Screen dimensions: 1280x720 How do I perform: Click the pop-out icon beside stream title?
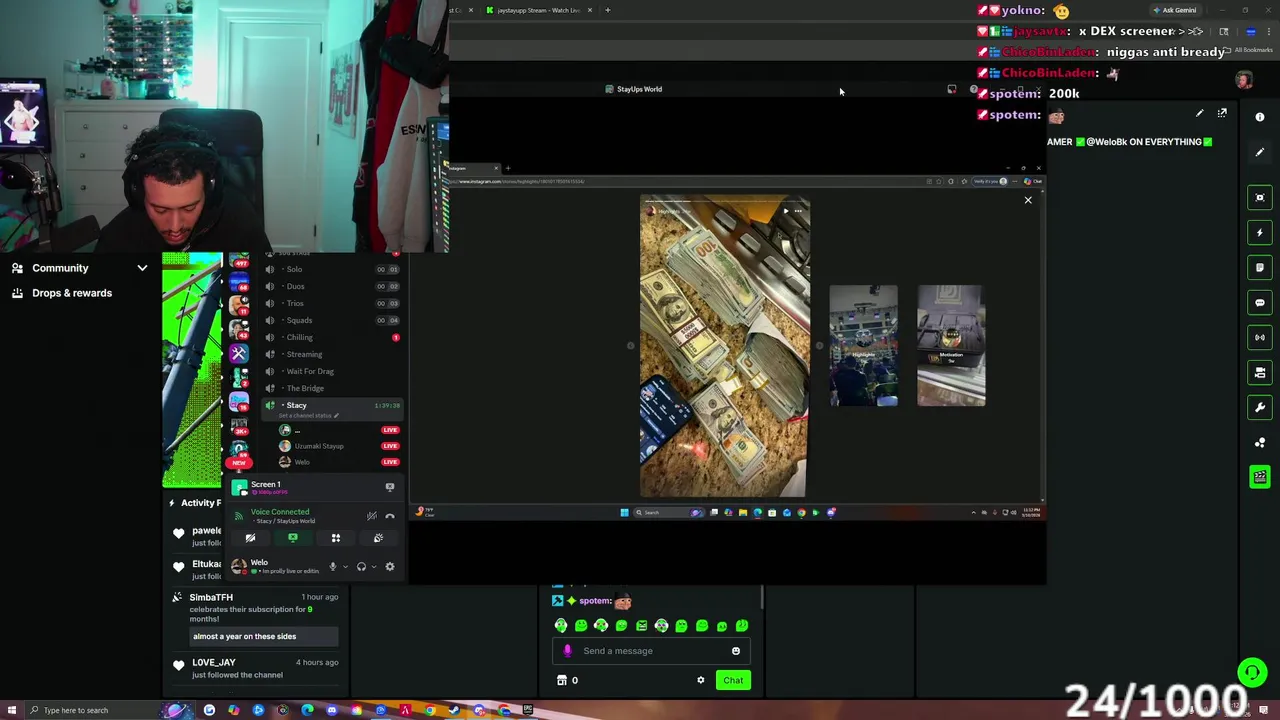click(x=1222, y=114)
